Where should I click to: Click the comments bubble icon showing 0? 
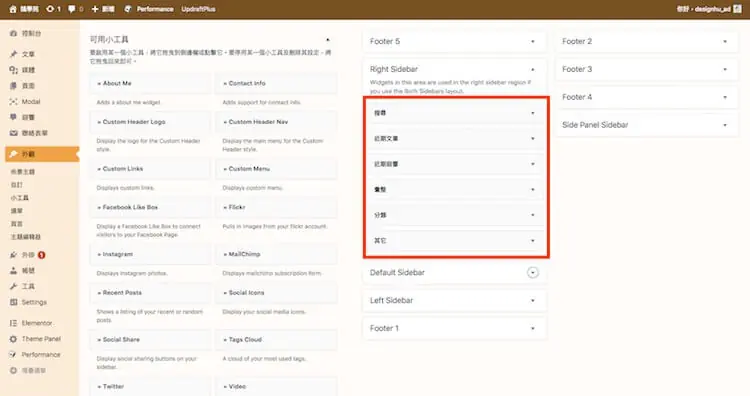point(72,9)
